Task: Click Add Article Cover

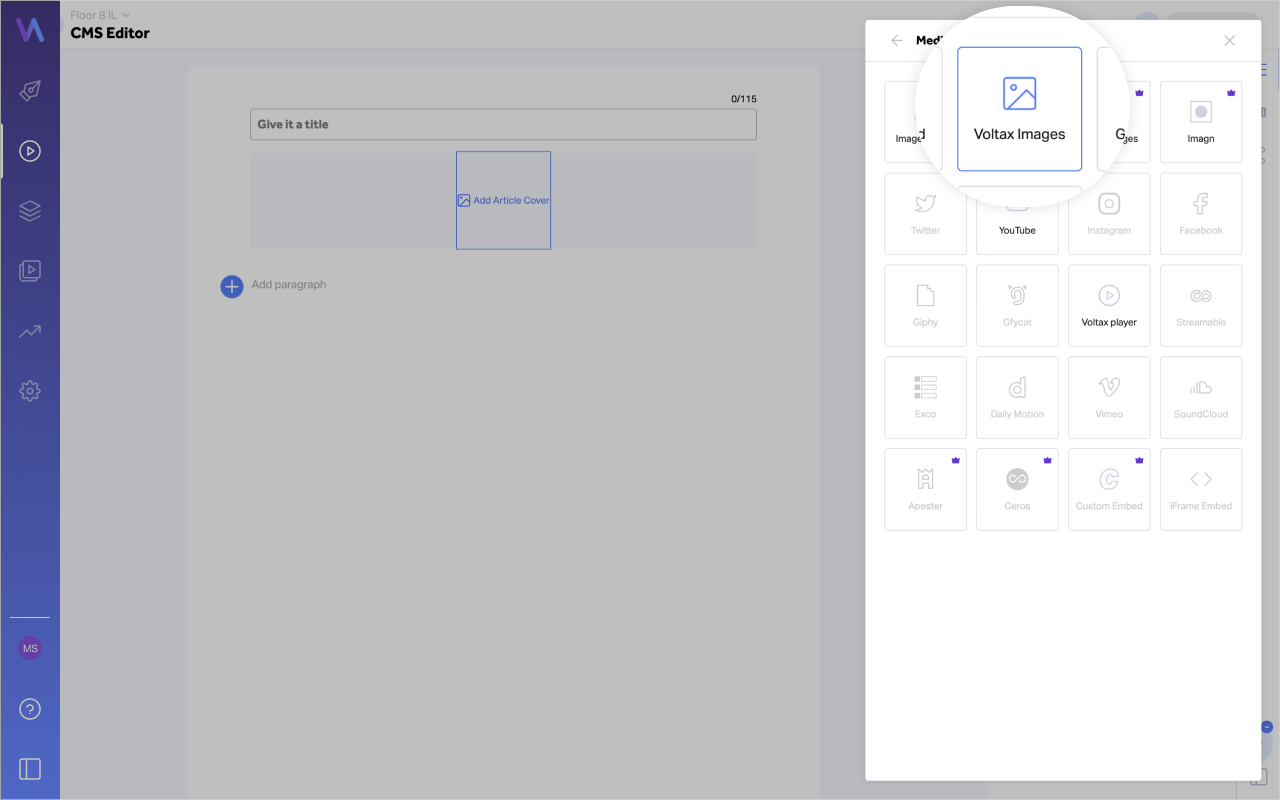Action: 503,200
